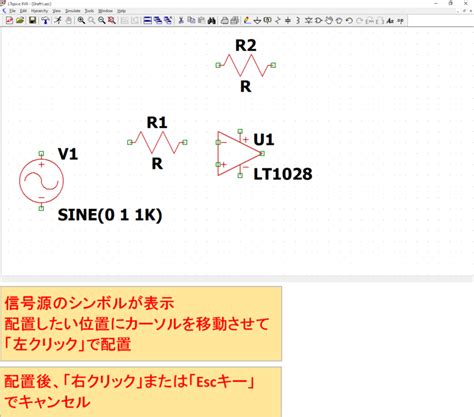The height and width of the screenshot is (417, 474).
Task: Select the Draw Wire pencil tool
Action: pyautogui.click(x=247, y=21)
